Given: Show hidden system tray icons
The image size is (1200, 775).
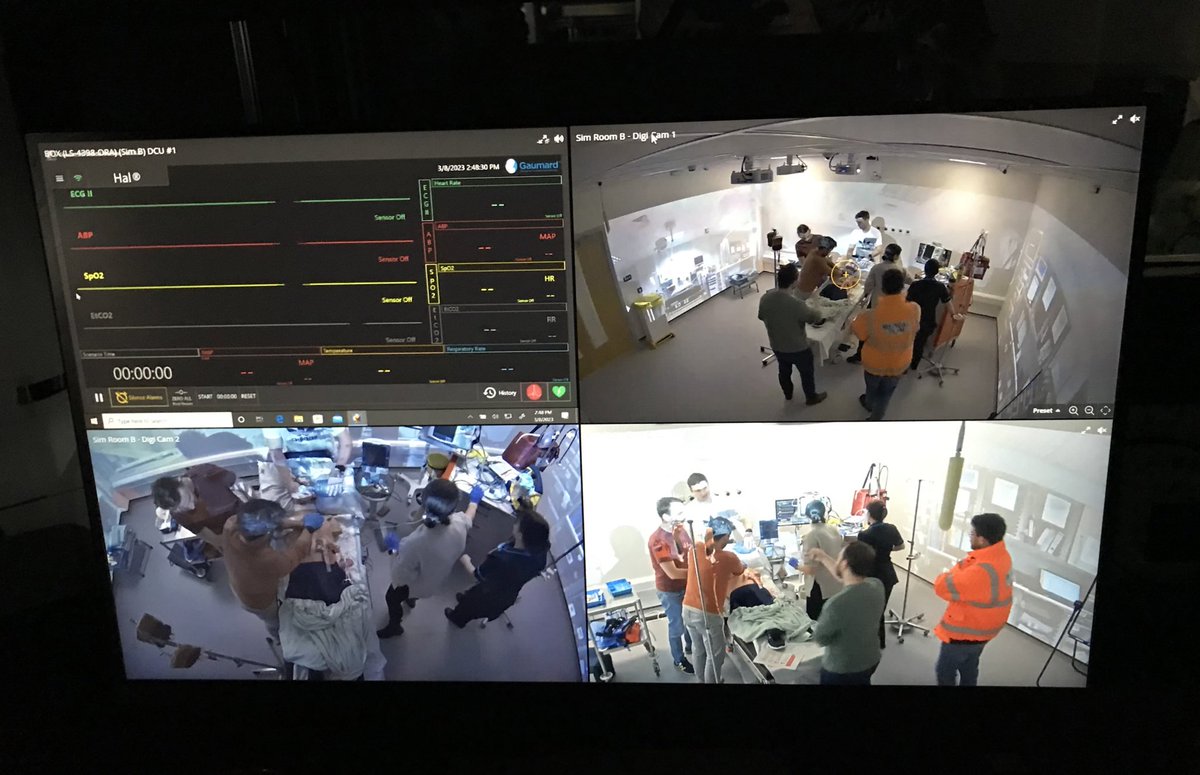Looking at the screenshot, I should pyautogui.click(x=470, y=416).
